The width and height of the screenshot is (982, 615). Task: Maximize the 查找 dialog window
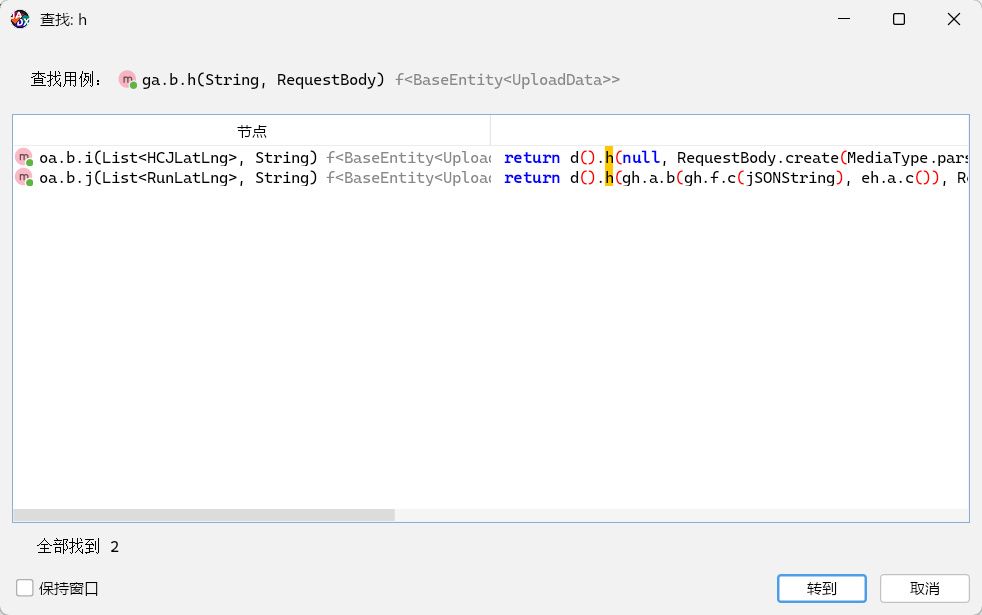(899, 19)
